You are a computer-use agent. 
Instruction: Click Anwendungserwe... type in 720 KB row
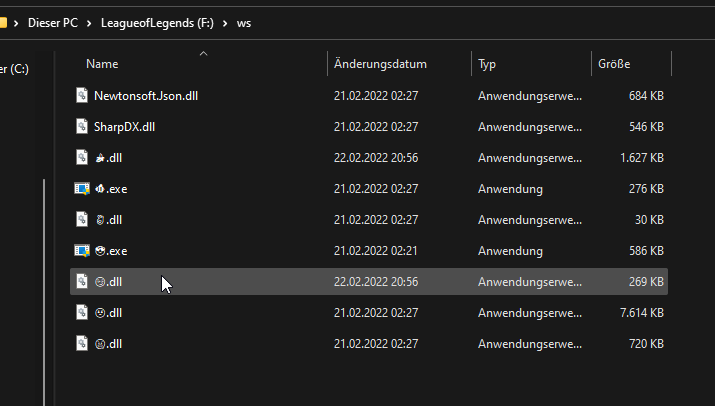(x=530, y=344)
